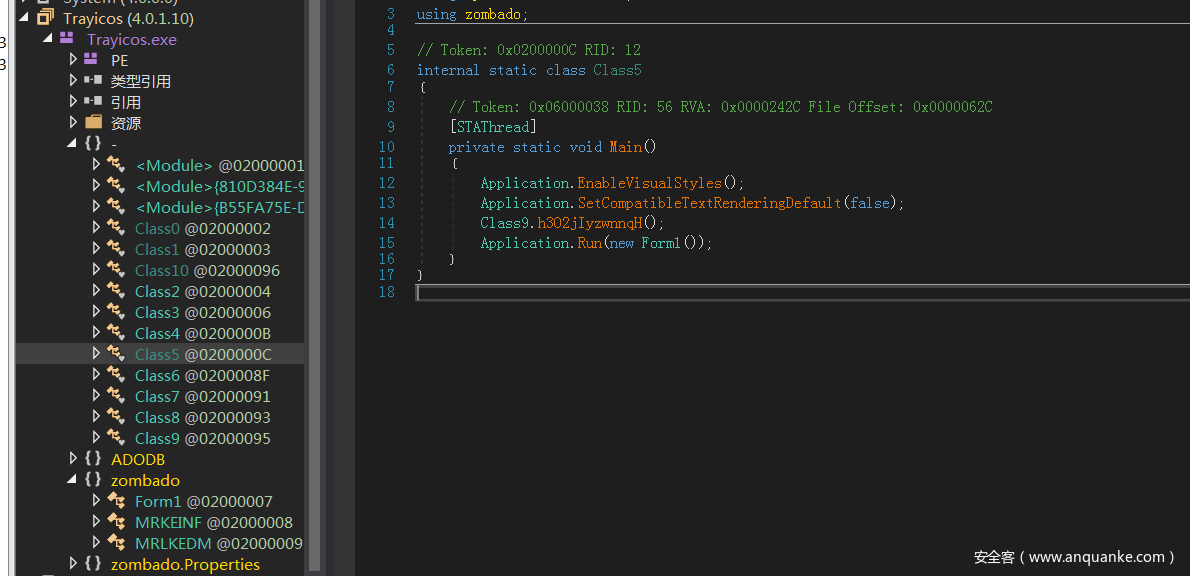This screenshot has width=1190, height=576.
Task: Click the Trayicos assembly icon
Action: tap(44, 18)
